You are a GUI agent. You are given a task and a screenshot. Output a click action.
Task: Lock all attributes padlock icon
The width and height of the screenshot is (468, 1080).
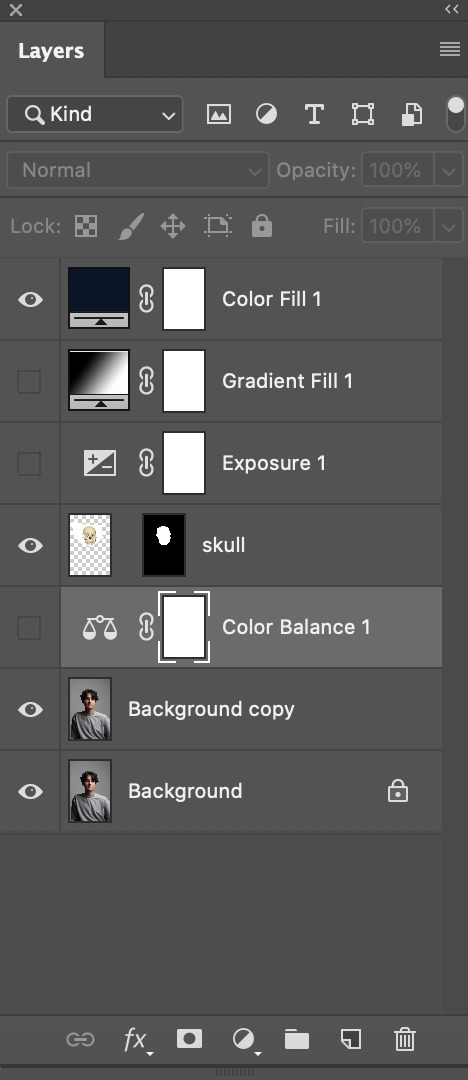click(262, 226)
